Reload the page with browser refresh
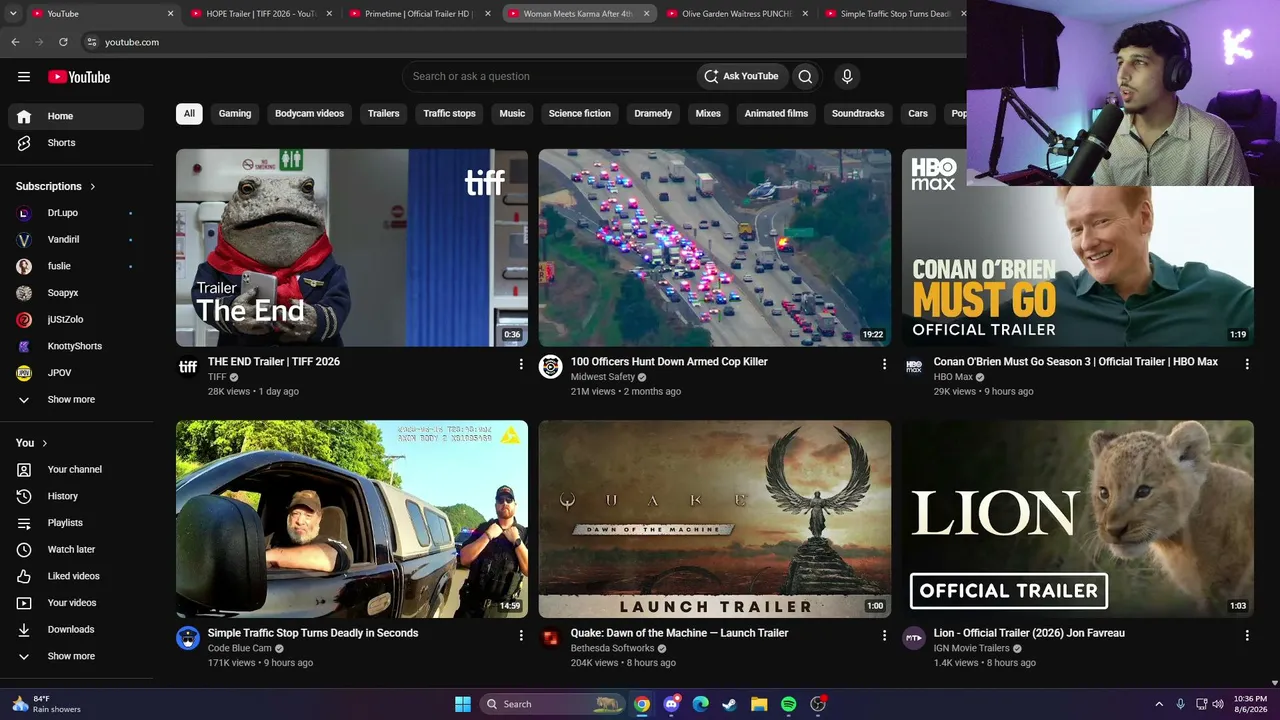The width and height of the screenshot is (1280, 720). pyautogui.click(x=63, y=42)
